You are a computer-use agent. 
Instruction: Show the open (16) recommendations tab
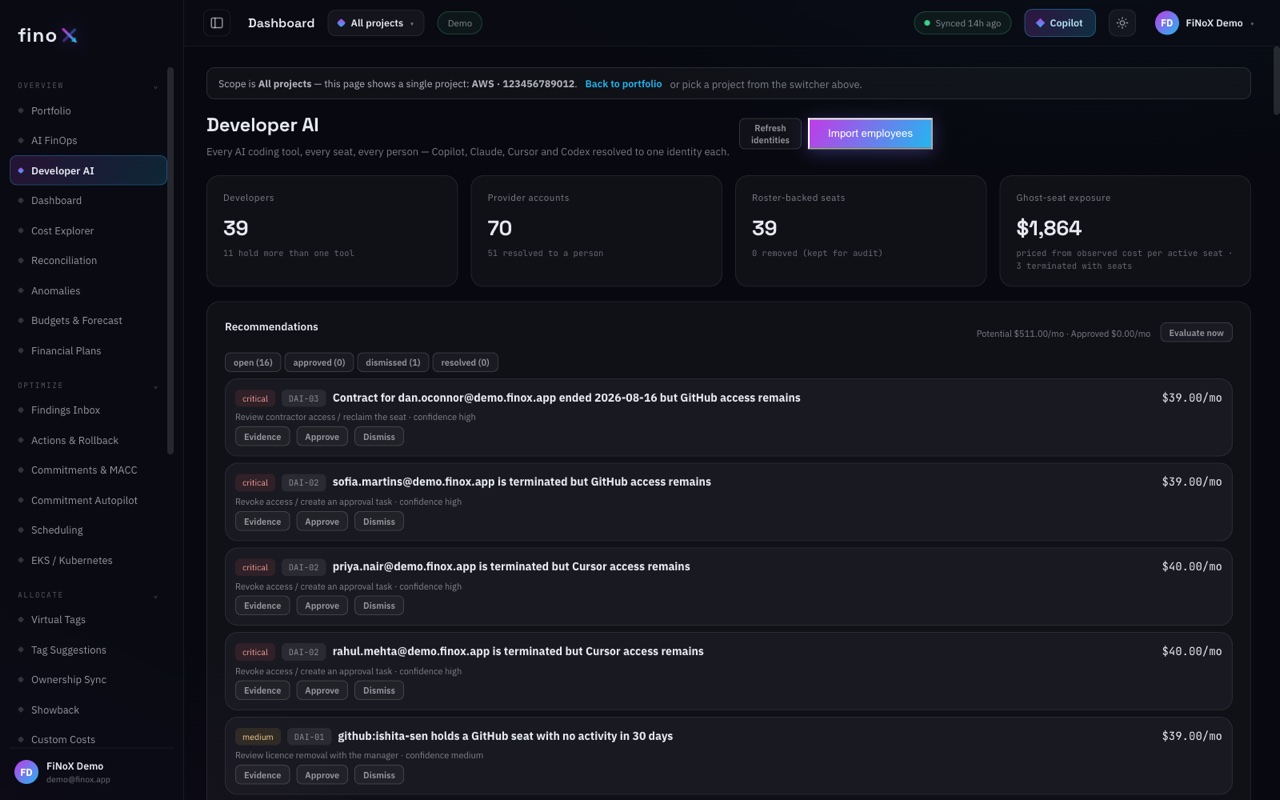[x=253, y=362]
